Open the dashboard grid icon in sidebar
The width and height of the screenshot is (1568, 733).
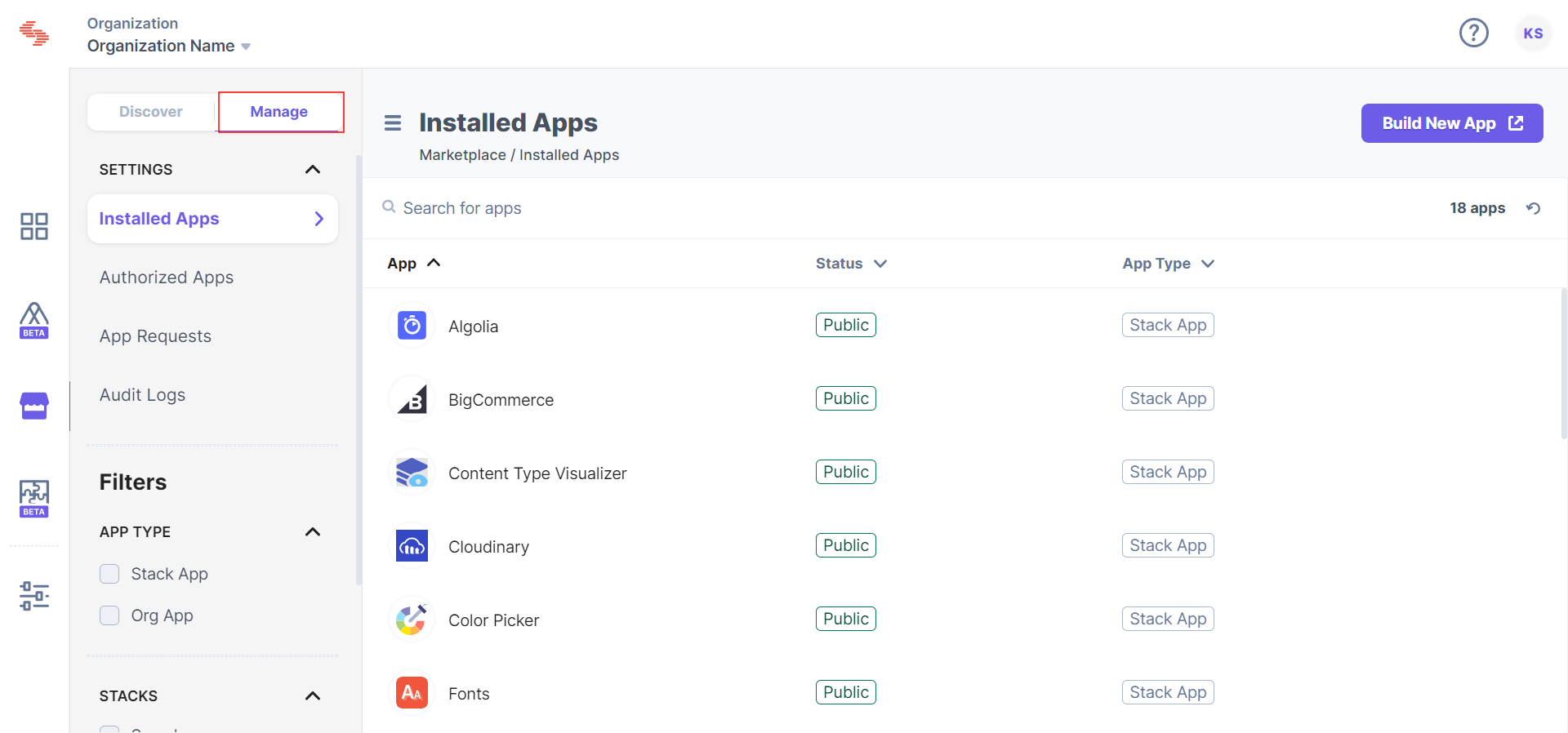34,226
